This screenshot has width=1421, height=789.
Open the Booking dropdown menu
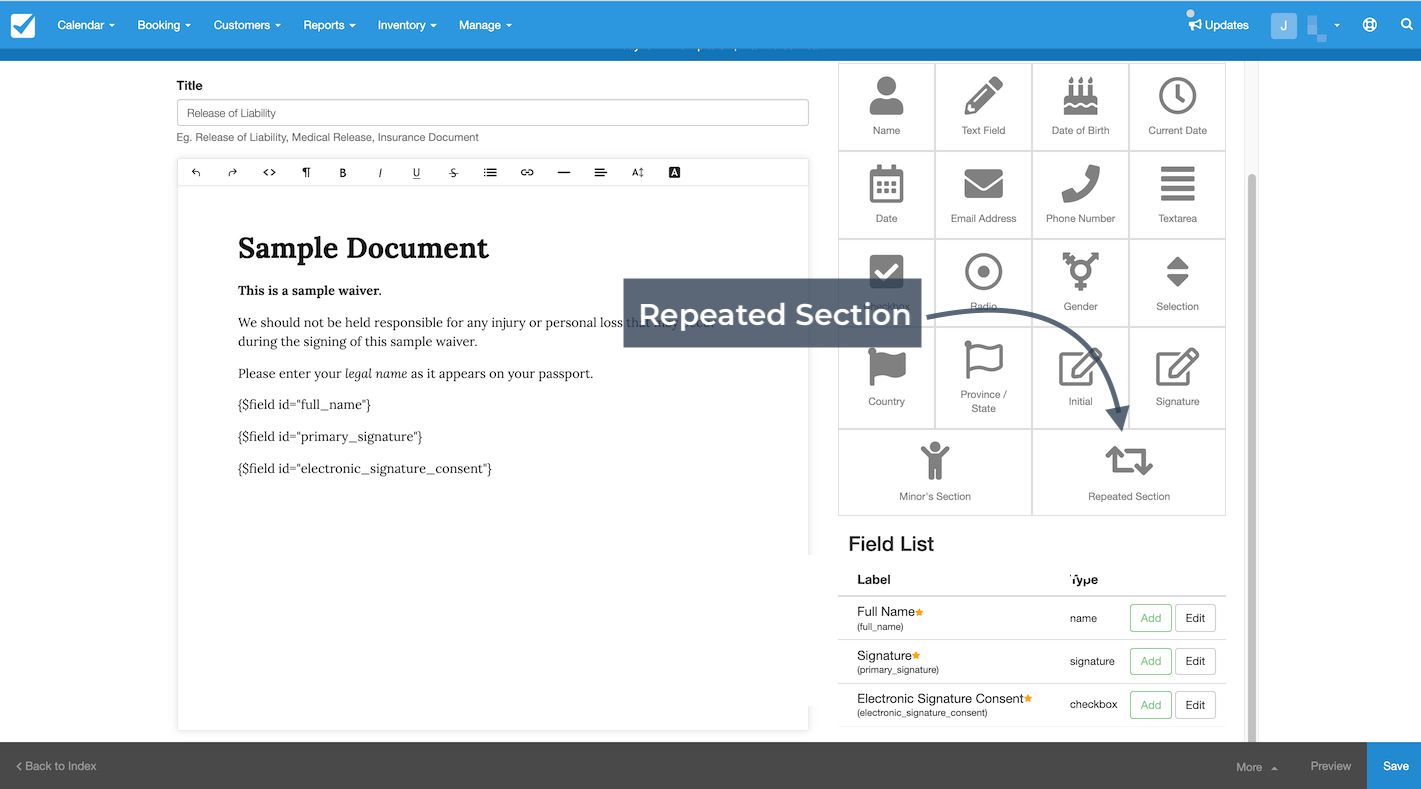(164, 25)
